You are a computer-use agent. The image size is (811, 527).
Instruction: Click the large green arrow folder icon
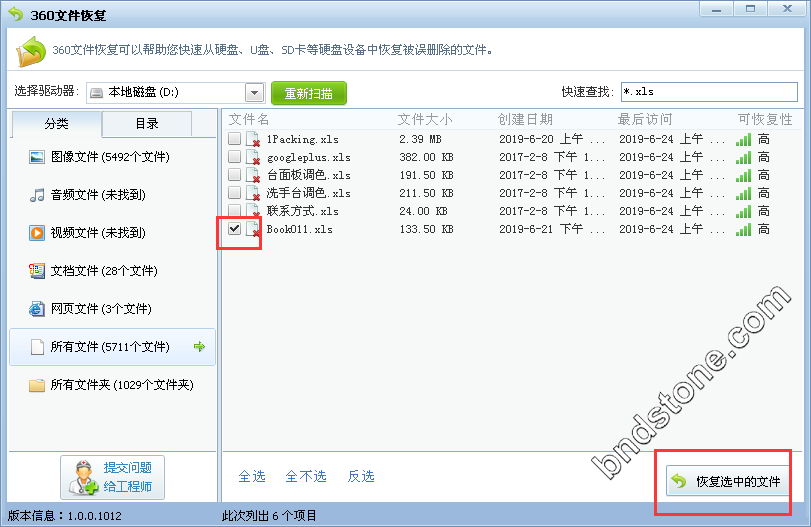point(31,51)
